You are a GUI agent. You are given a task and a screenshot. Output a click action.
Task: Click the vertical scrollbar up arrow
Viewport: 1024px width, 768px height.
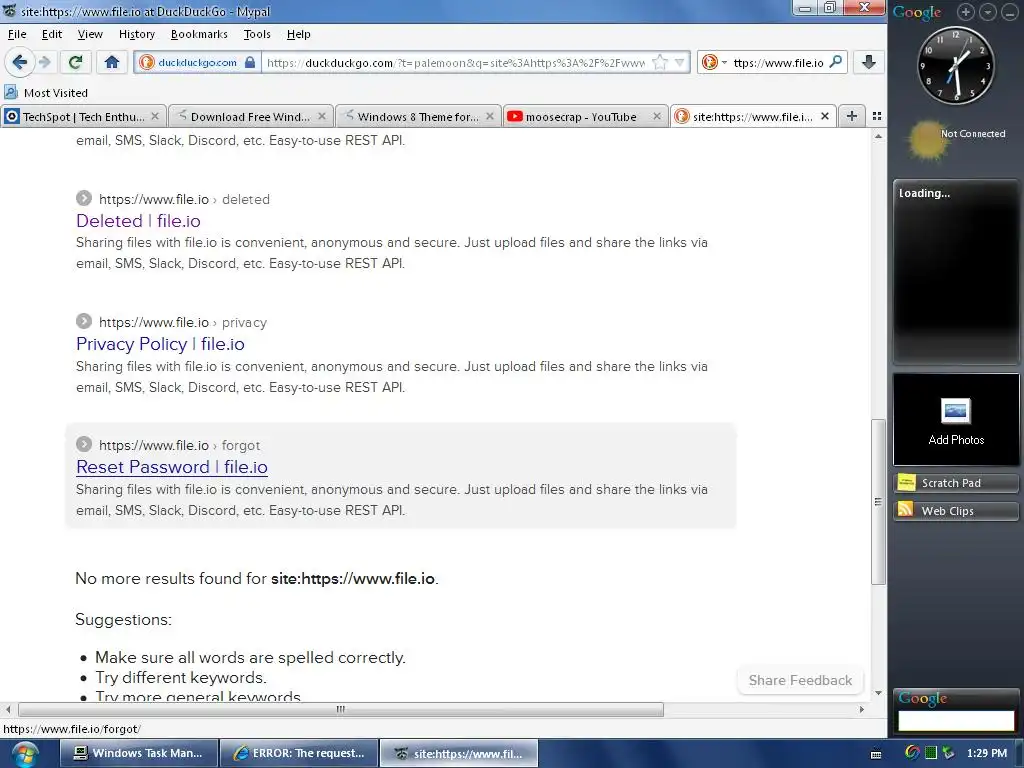tap(878, 136)
